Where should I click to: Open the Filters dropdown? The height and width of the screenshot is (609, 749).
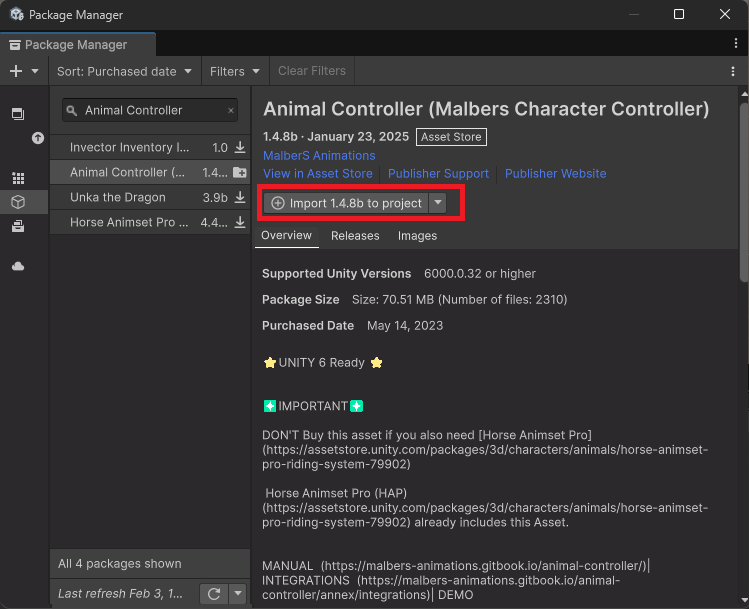pyautogui.click(x=235, y=71)
